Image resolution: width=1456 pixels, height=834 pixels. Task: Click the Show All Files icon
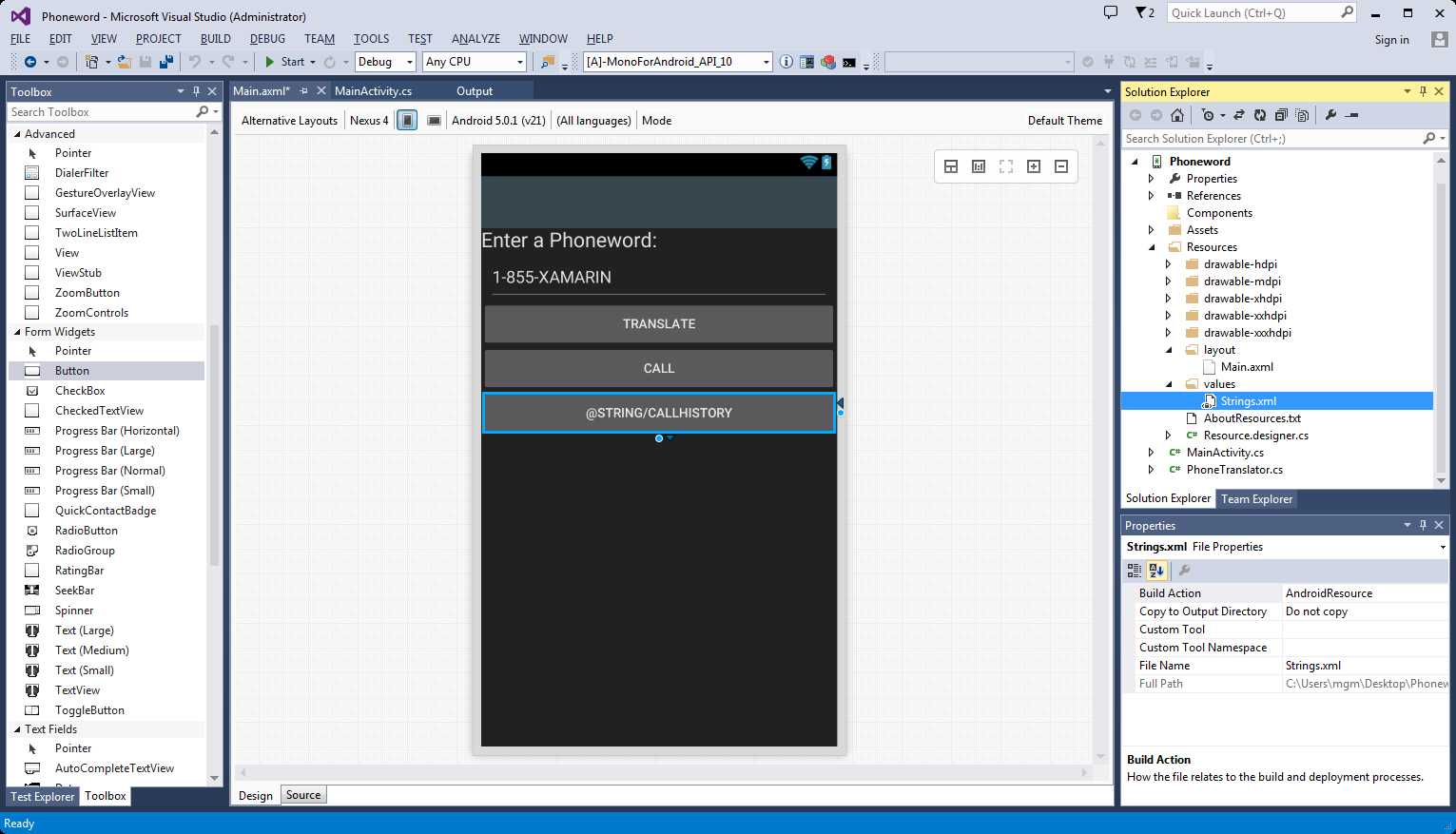coord(1302,115)
